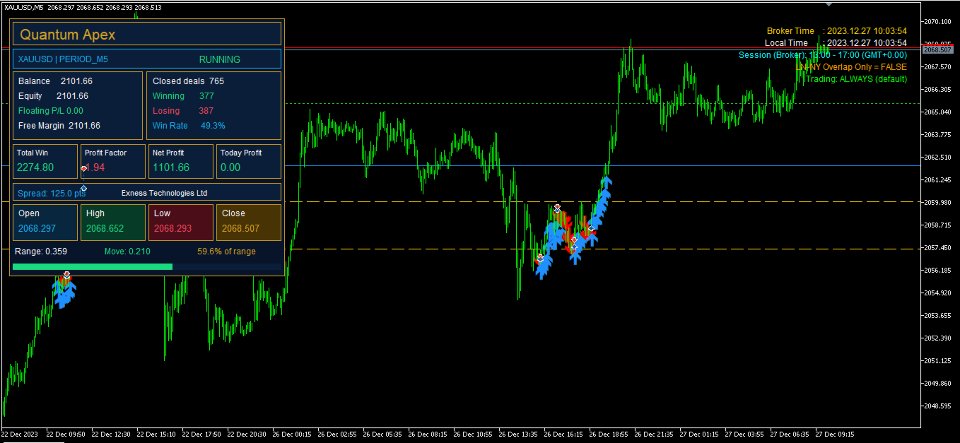Select the blue diamond marker above Spread label
The height and width of the screenshot is (443, 960).
(83, 188)
